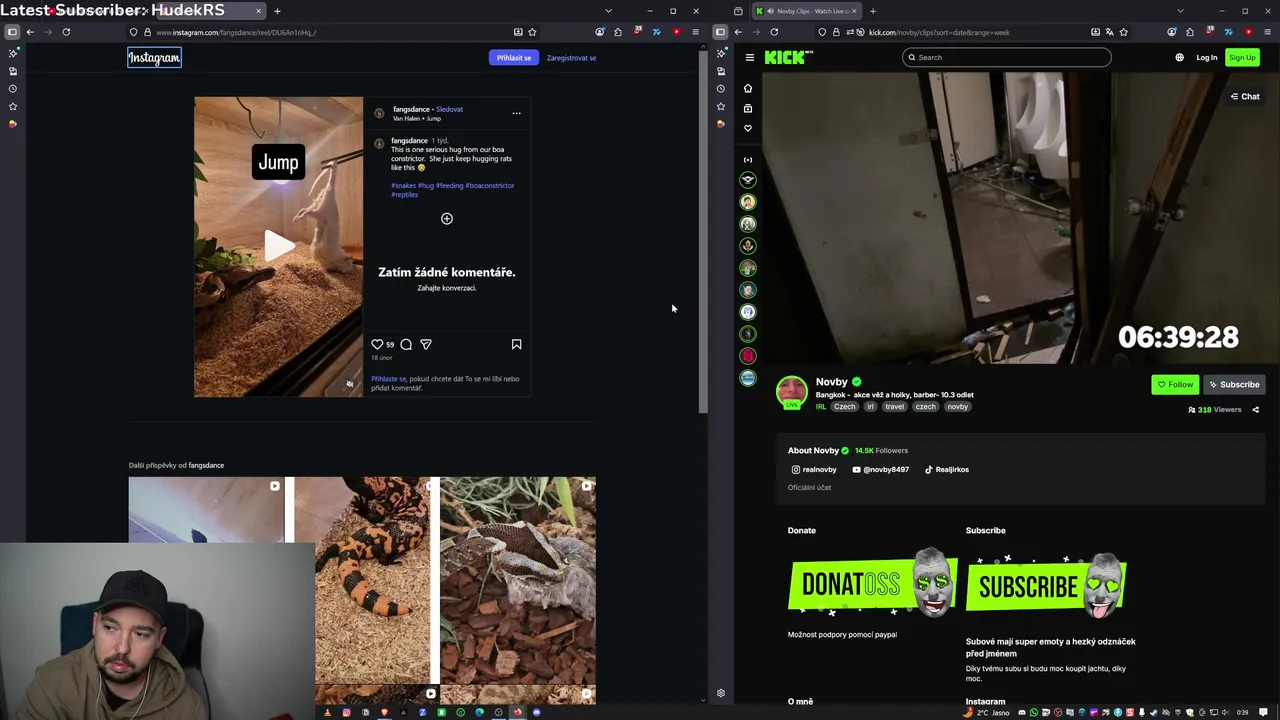Toggle the sidebar in the Instagram browser window

[12, 32]
